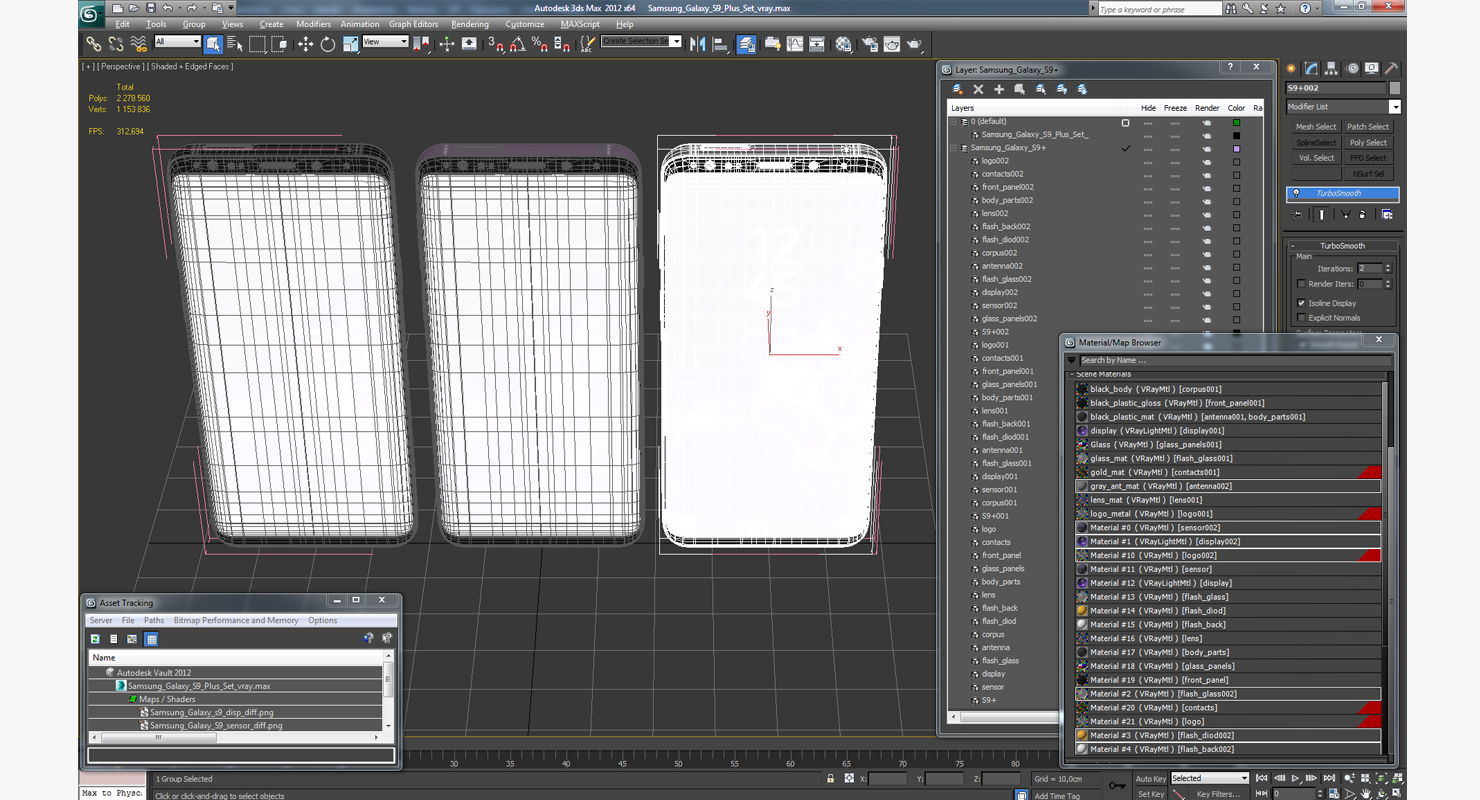Viewport: 1480px width, 800px height.
Task: Toggle the Angle Snap button
Action: tap(517, 44)
